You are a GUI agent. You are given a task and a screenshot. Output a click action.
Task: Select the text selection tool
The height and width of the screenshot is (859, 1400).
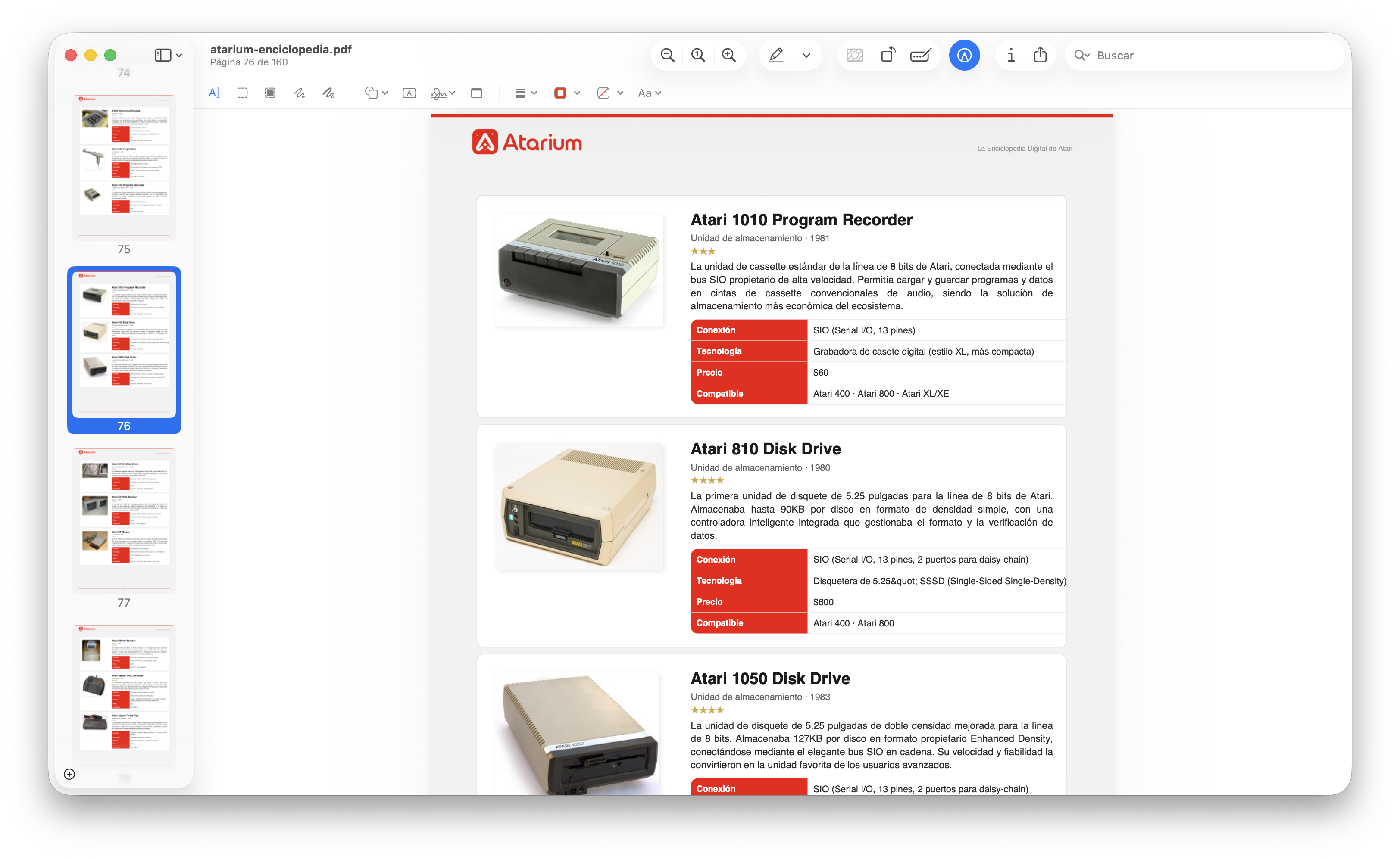tap(214, 93)
